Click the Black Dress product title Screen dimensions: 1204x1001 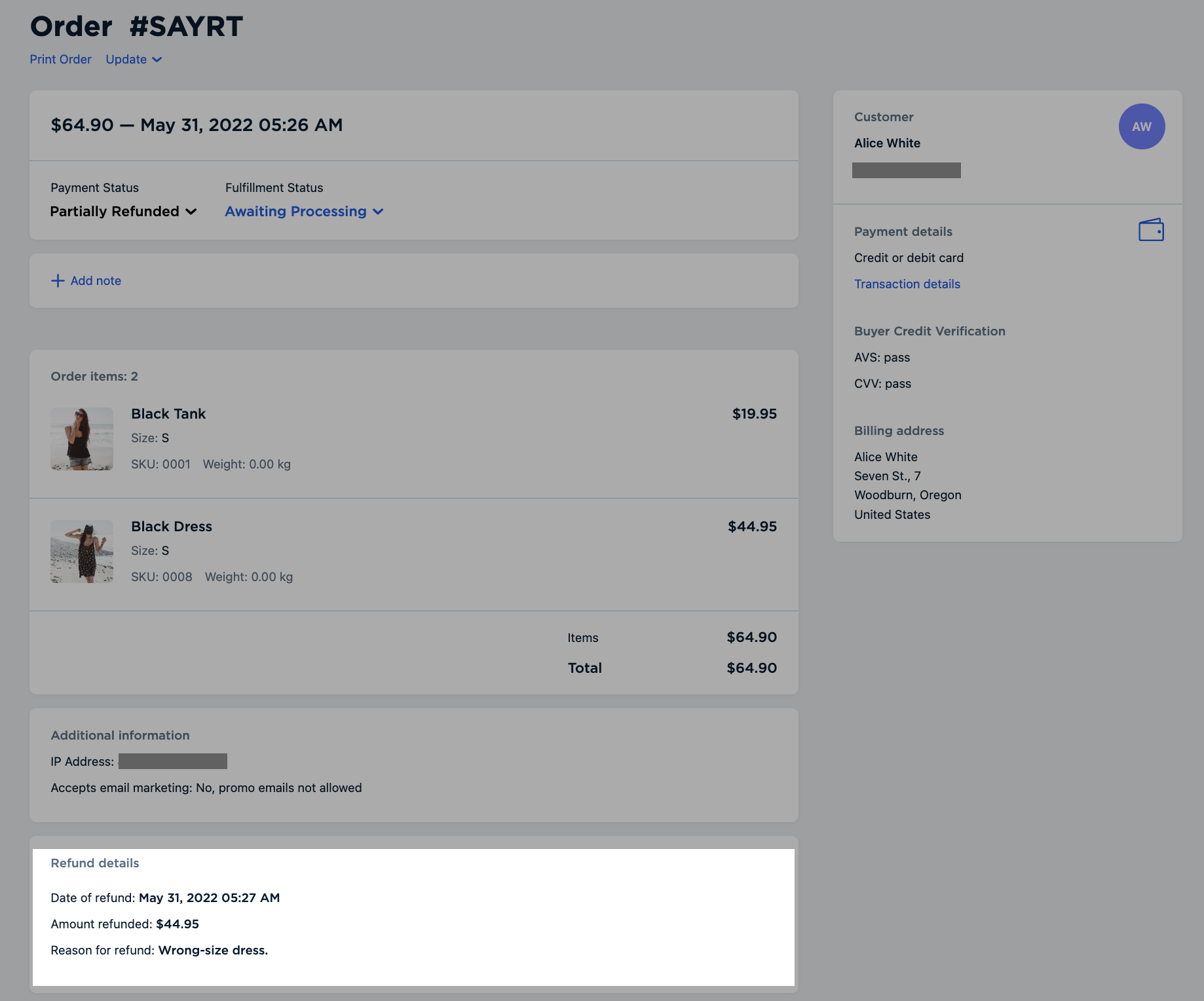(171, 526)
